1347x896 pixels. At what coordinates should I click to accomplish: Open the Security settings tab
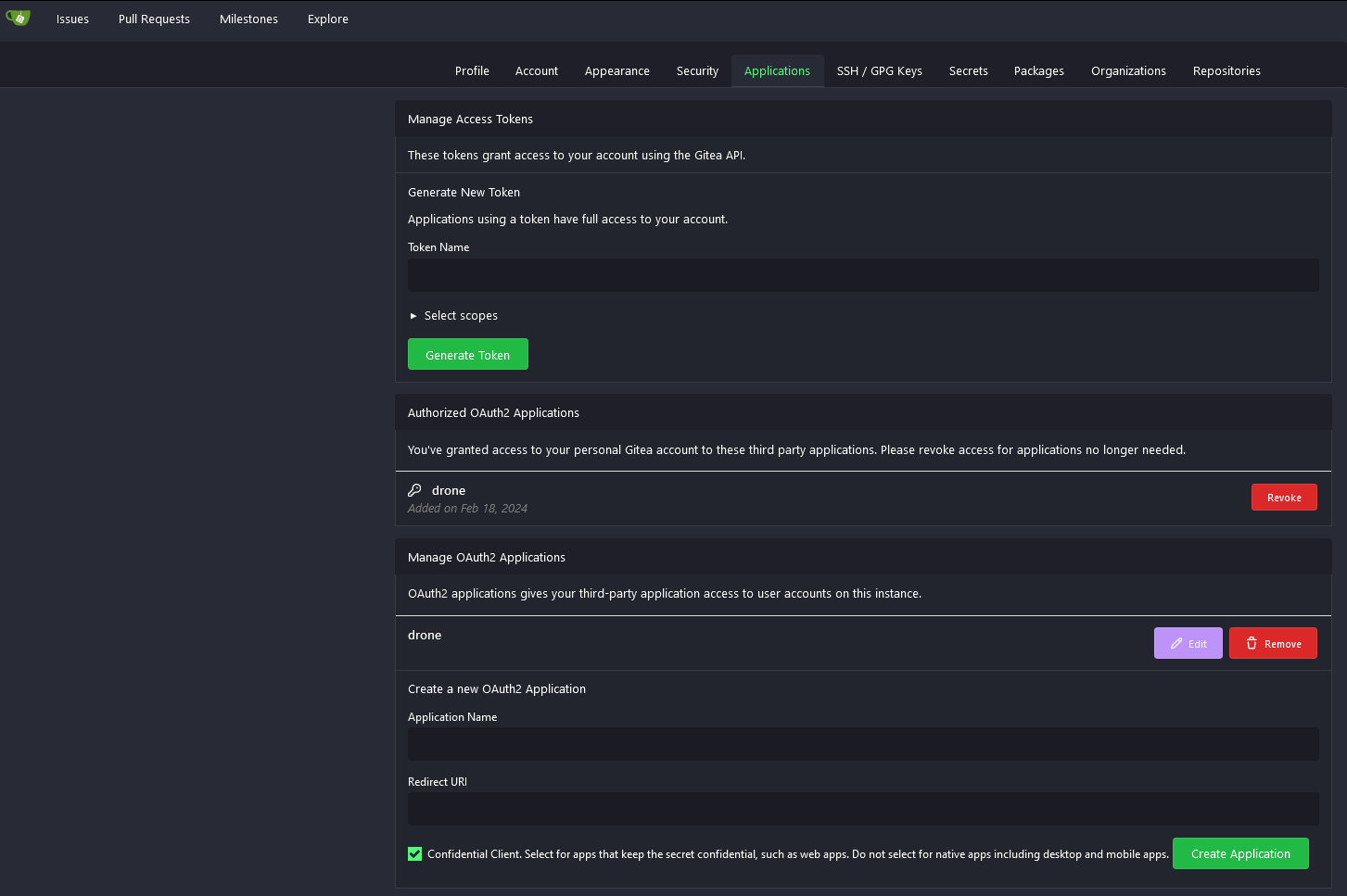click(x=697, y=71)
